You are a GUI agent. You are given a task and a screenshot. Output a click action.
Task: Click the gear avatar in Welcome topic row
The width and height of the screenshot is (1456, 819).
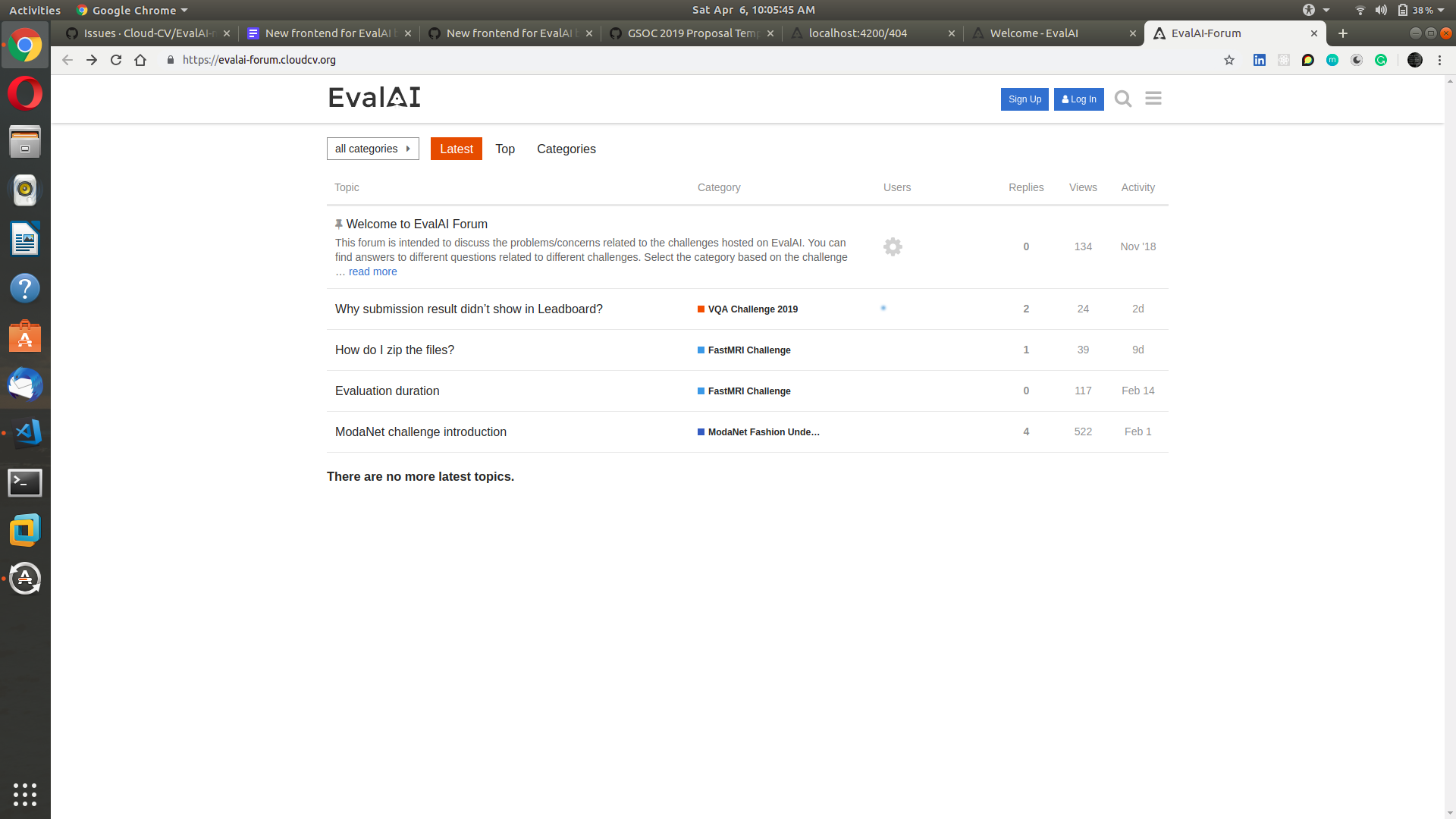(893, 246)
